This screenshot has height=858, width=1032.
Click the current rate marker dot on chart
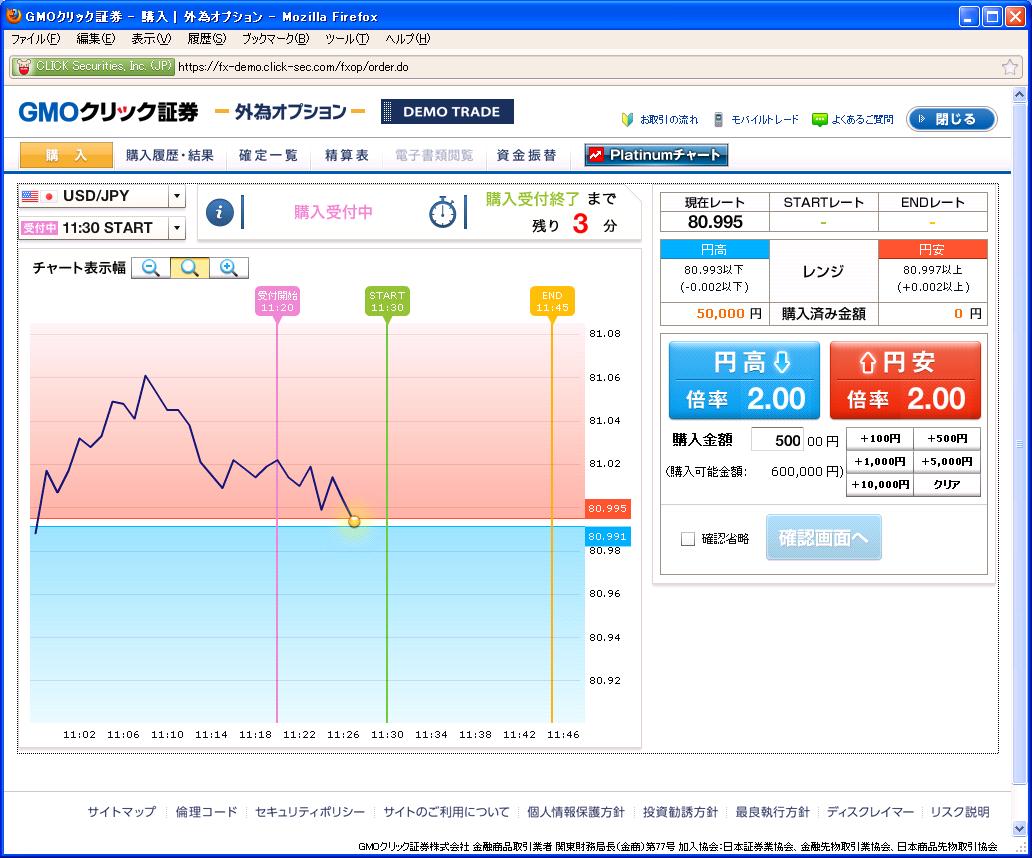point(354,521)
